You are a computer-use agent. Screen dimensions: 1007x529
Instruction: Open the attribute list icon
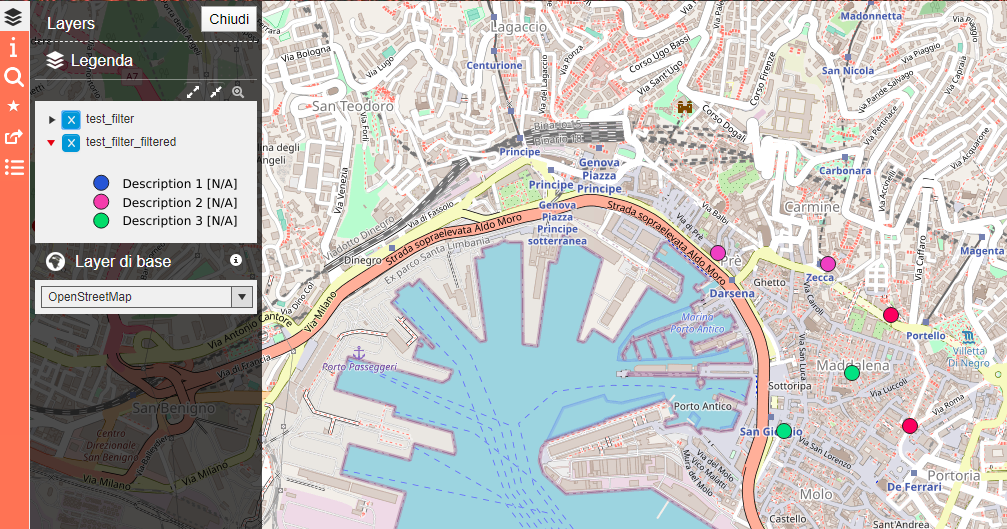pos(13,168)
